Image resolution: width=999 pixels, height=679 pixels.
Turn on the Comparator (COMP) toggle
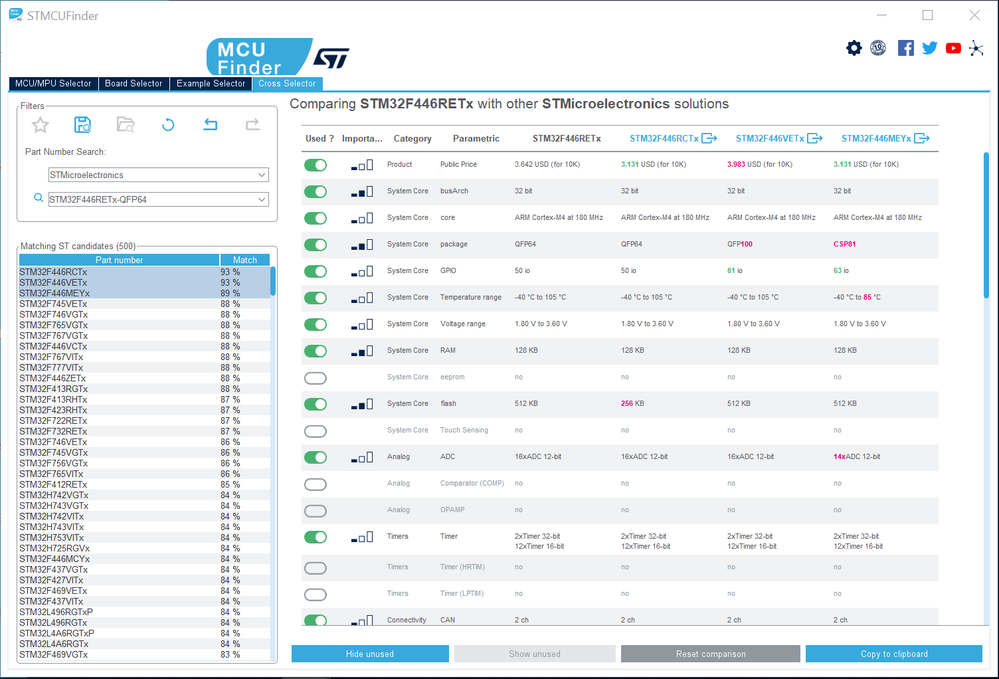pos(315,484)
